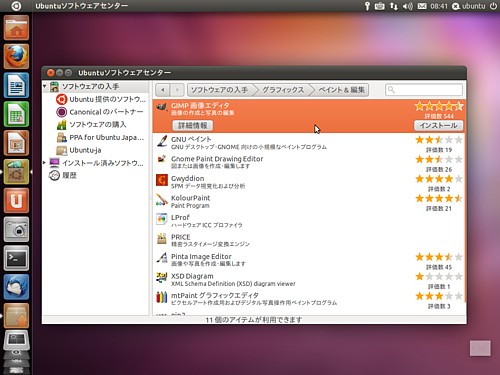Open the Terminal launcher icon
This screenshot has width=500, height=375.
16,258
